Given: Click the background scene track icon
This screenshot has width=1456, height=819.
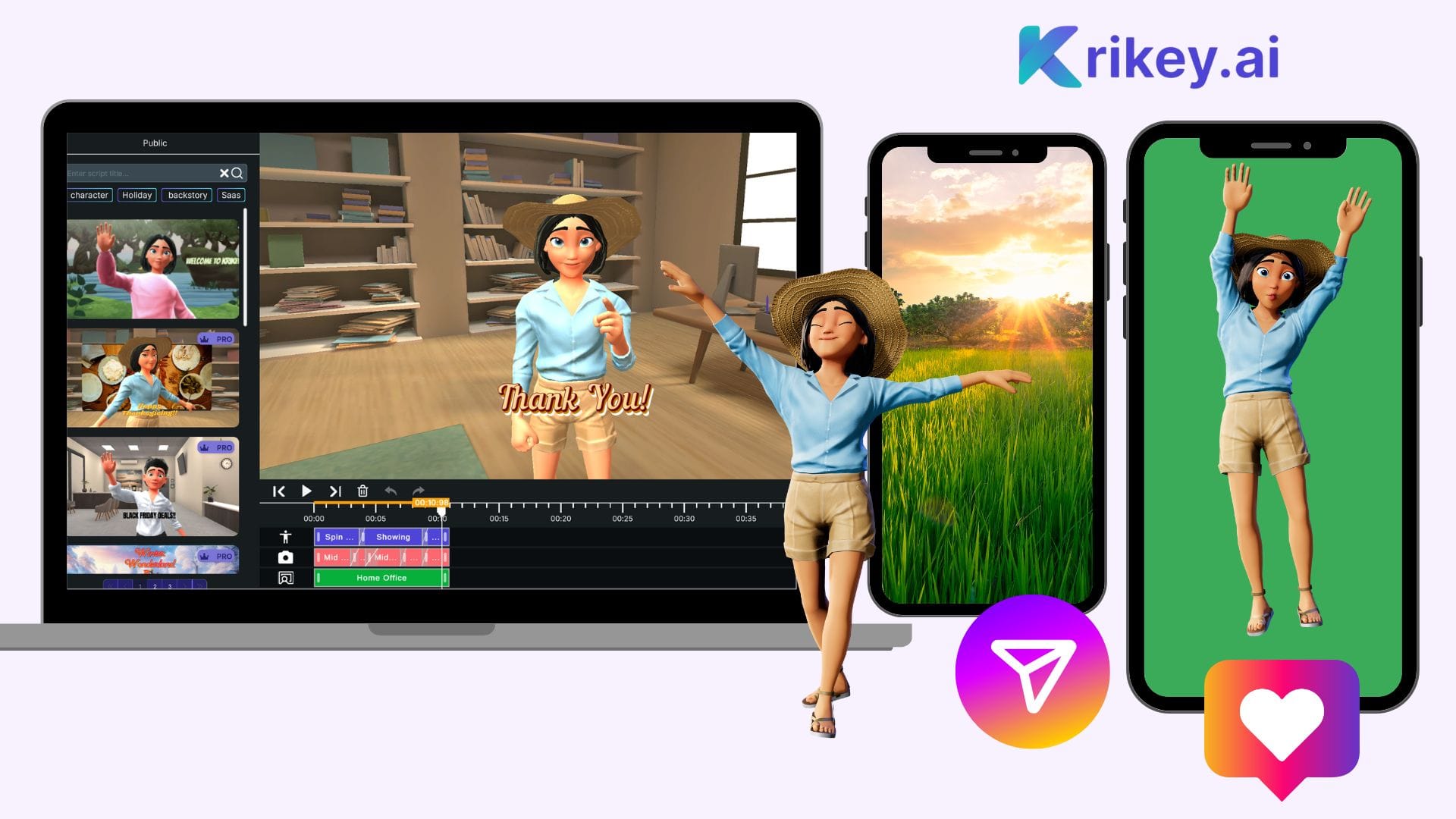Looking at the screenshot, I should (x=285, y=577).
